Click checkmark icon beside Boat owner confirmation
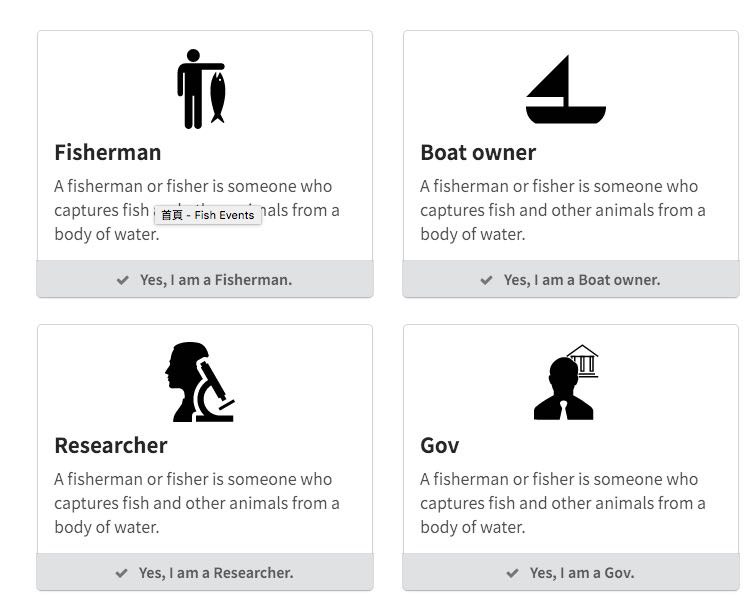Image resolution: width=756 pixels, height=602 pixels. click(486, 280)
